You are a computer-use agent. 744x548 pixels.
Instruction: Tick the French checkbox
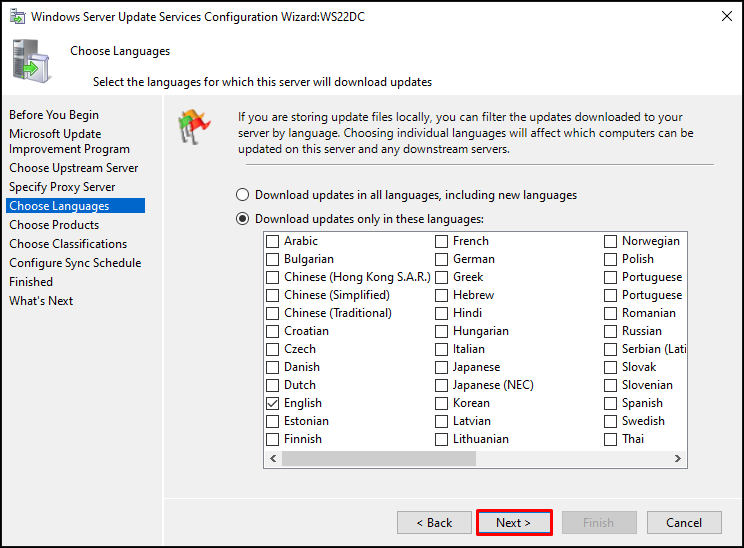(x=441, y=241)
